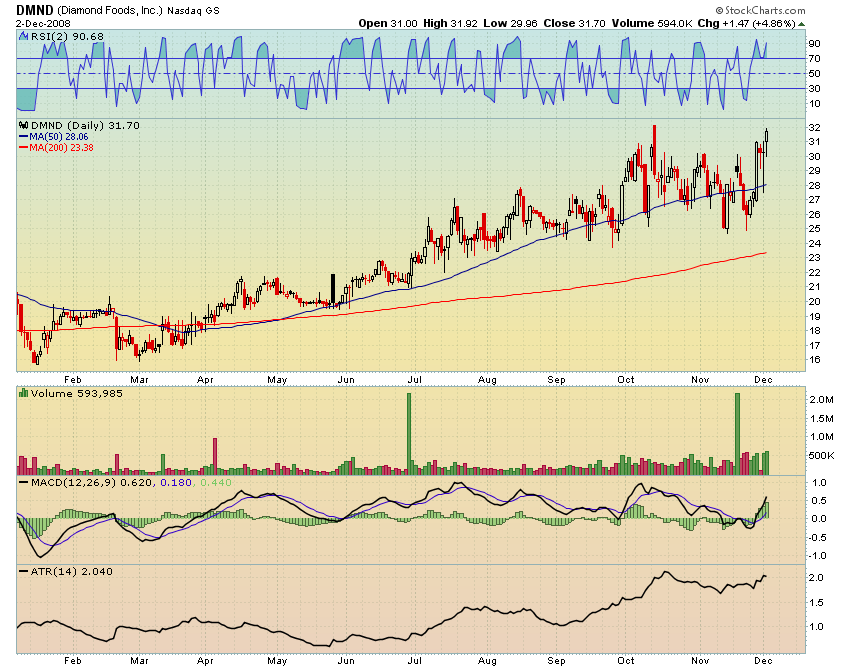Click the "Chg +1.47 (+4.86%)" value
Viewport: 850px width, 668px height.
(x=746, y=23)
